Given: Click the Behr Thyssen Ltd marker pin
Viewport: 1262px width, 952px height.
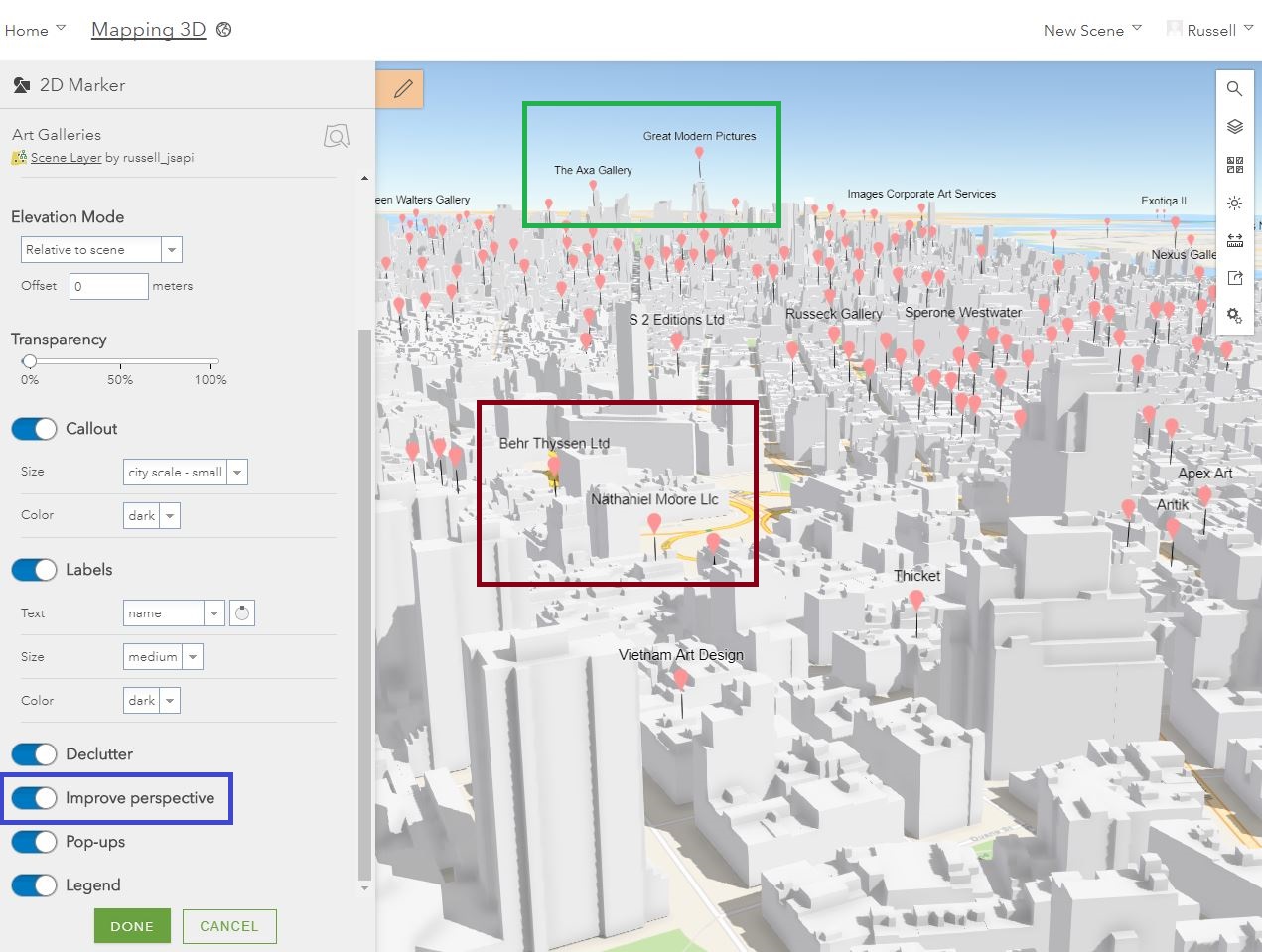Looking at the screenshot, I should [554, 467].
